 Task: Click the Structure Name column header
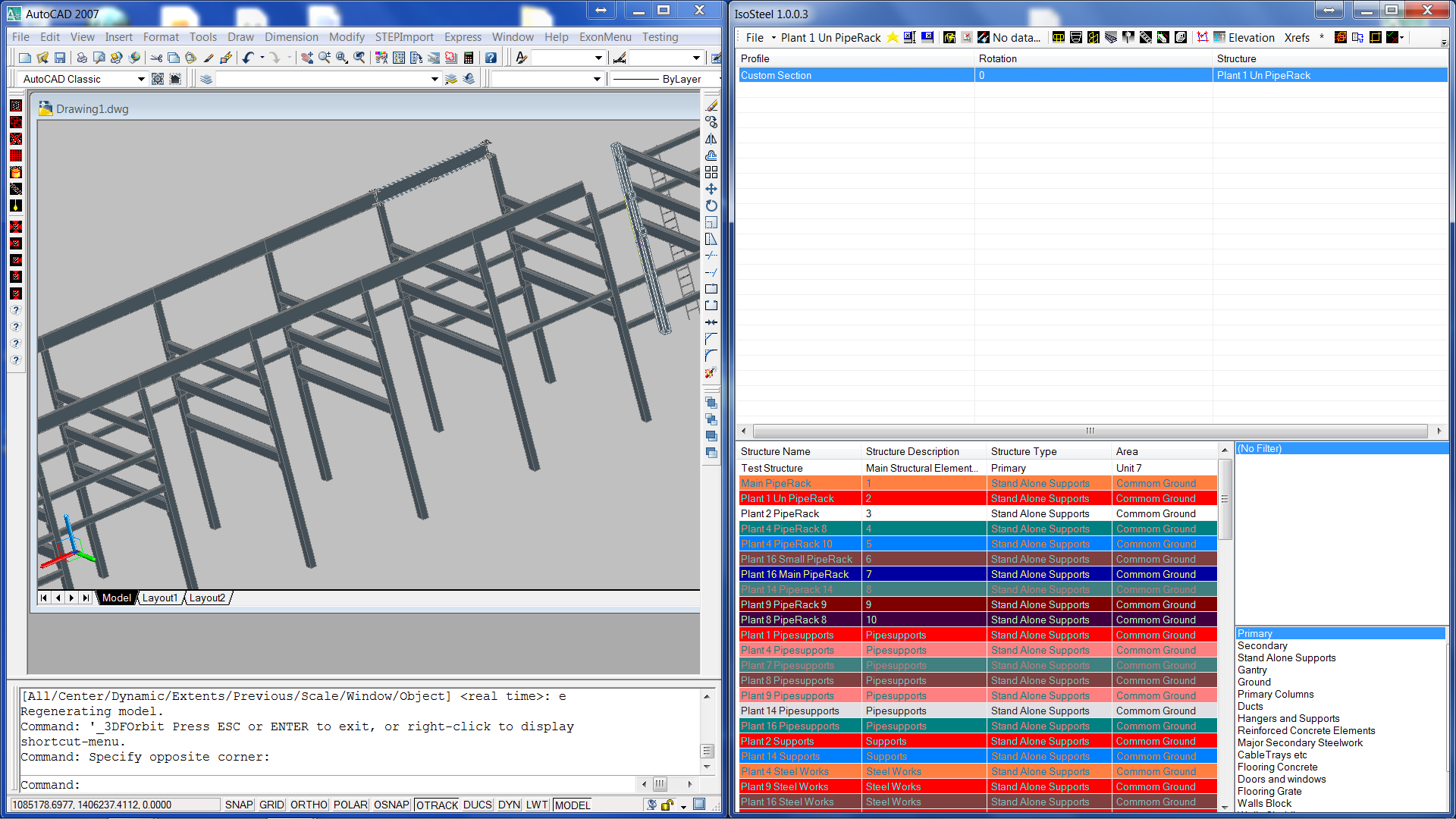pyautogui.click(x=799, y=451)
